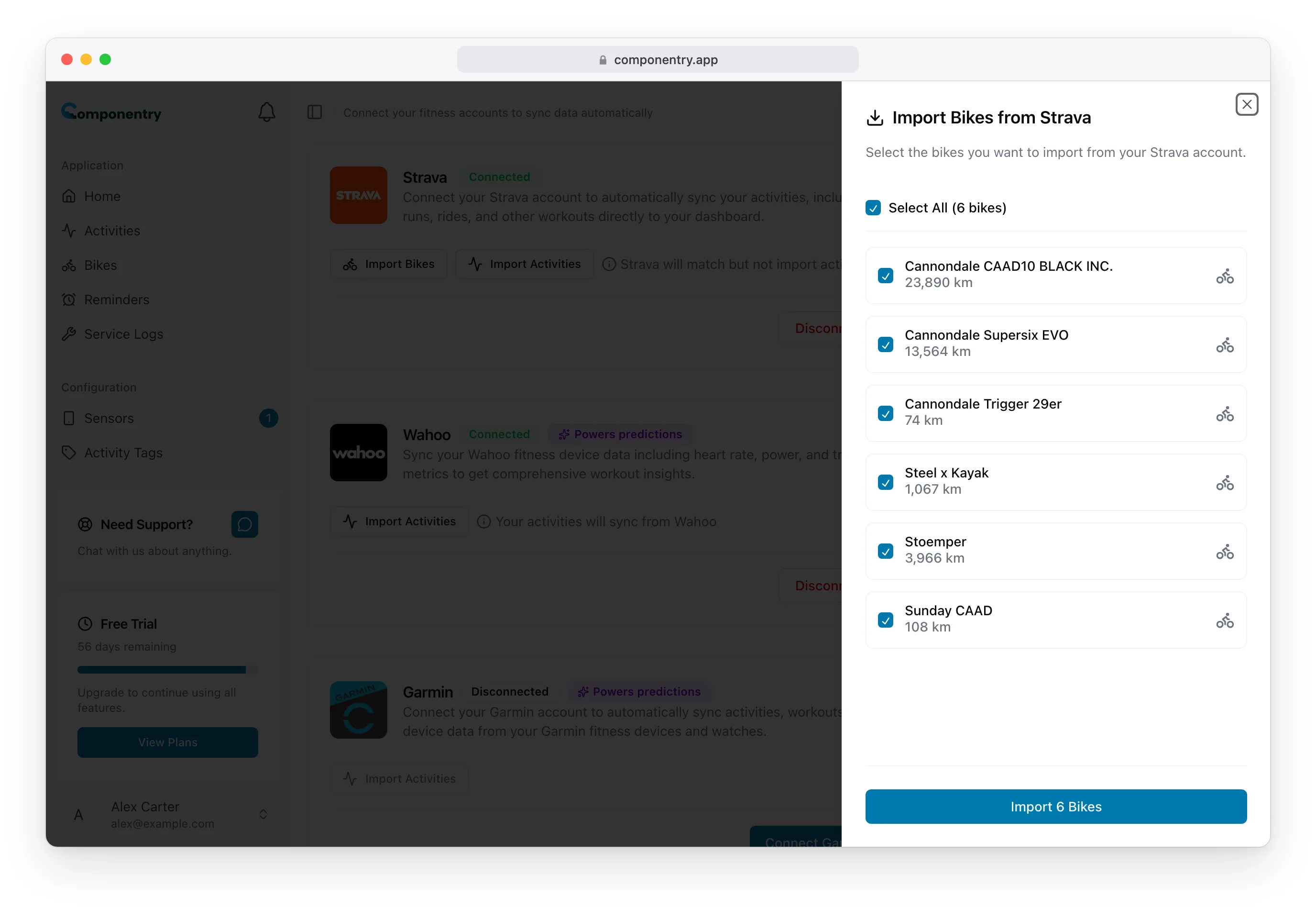
Task: Click bike icon on Trigger 29er row
Action: (x=1225, y=414)
